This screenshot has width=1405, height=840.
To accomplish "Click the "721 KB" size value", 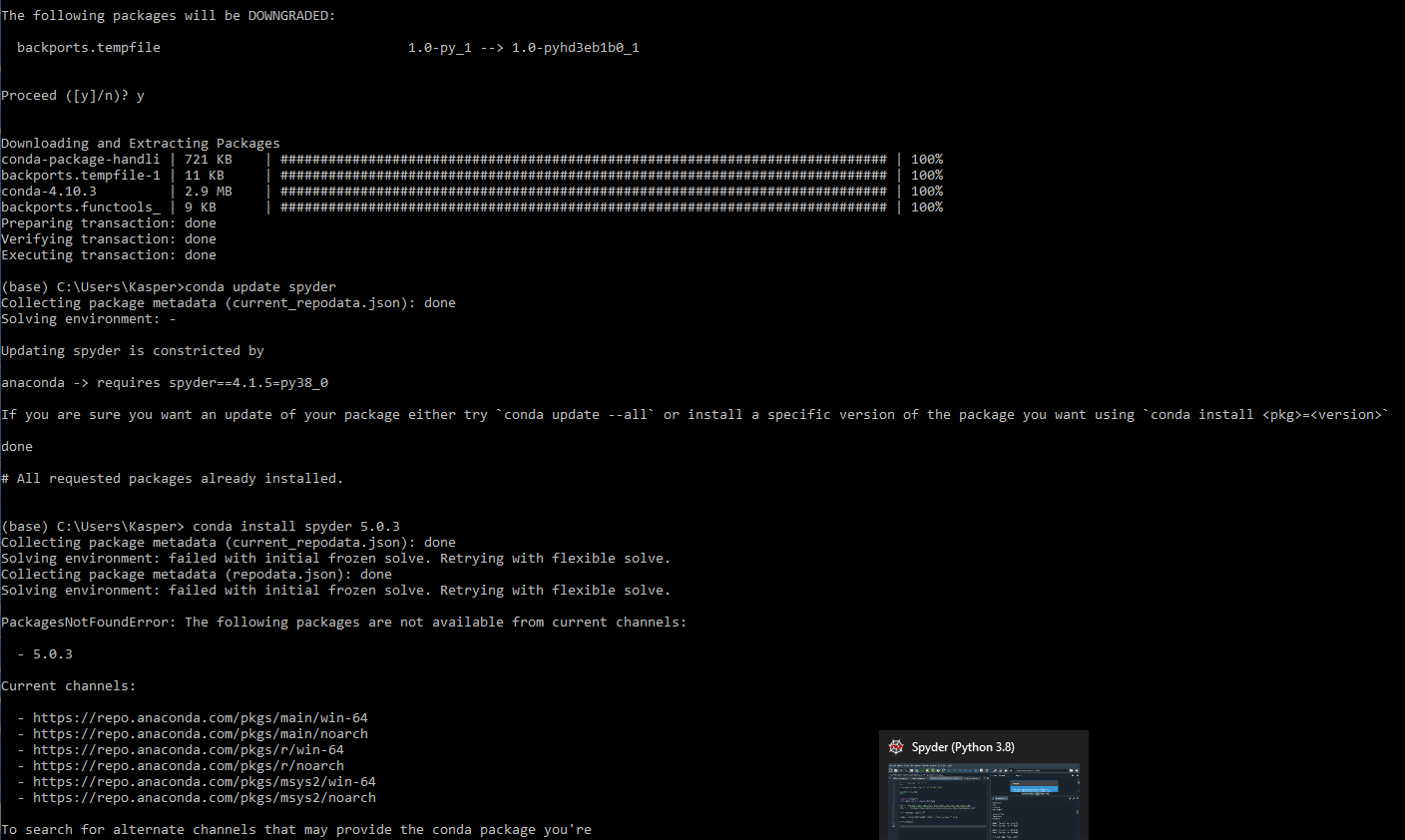I will click(209, 160).
